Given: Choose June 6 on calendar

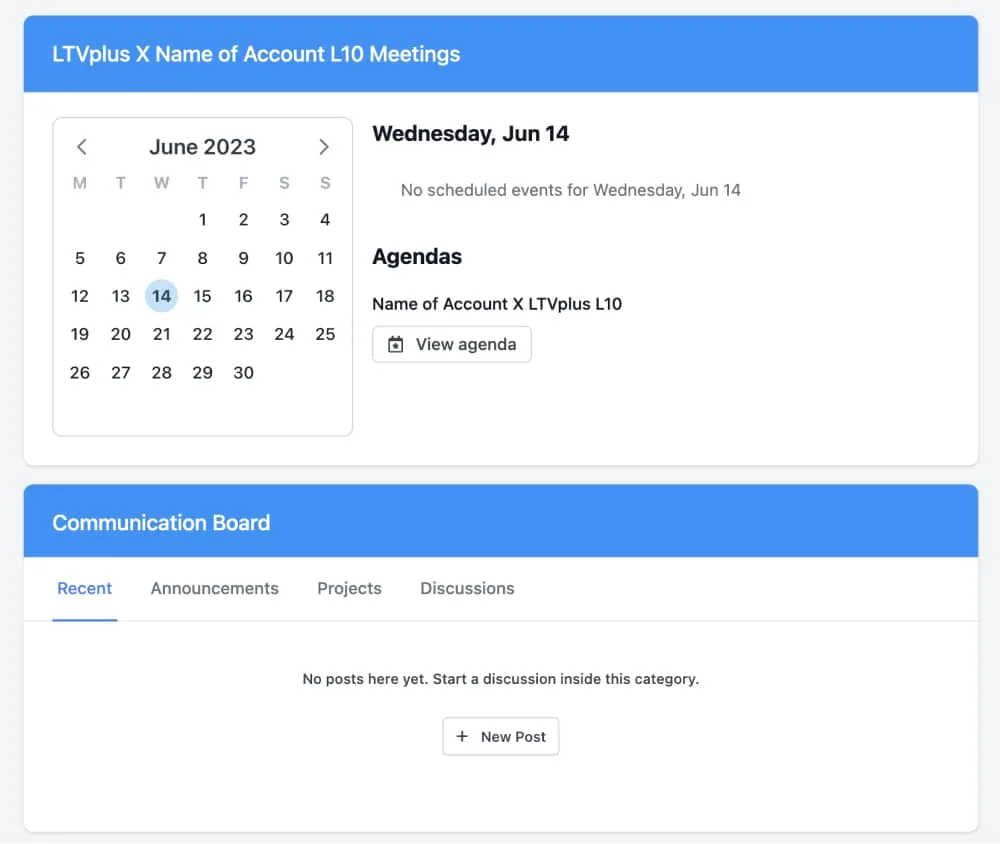Looking at the screenshot, I should point(121,258).
